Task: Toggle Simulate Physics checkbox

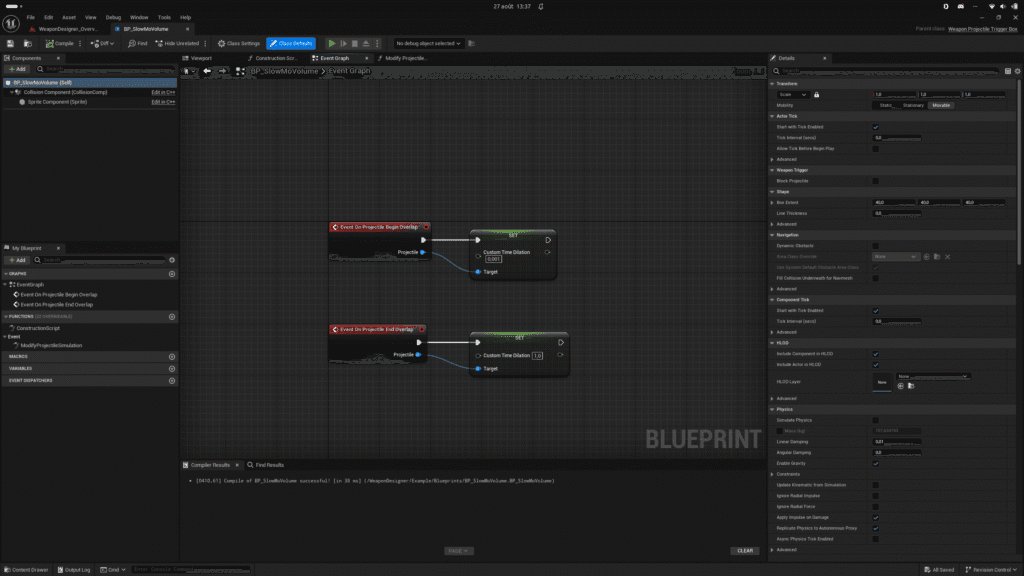Action: 875,421
